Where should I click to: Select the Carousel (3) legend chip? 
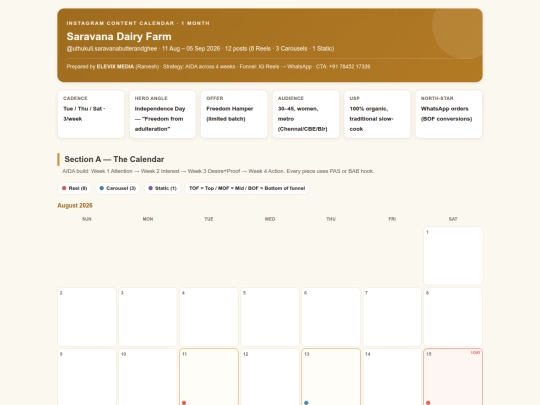118,188
